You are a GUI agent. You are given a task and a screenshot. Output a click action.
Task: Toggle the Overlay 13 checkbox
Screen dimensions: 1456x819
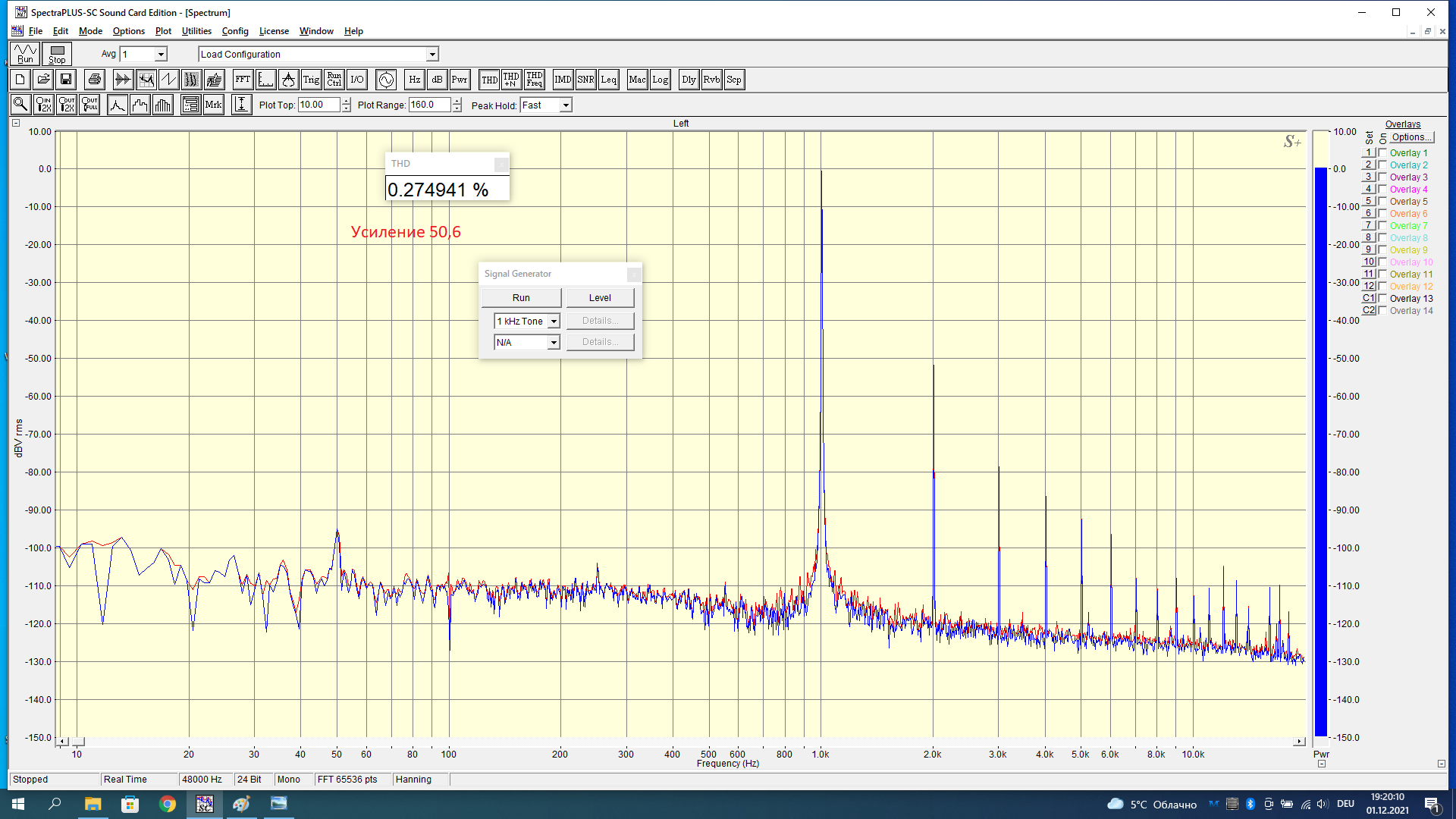(1382, 299)
